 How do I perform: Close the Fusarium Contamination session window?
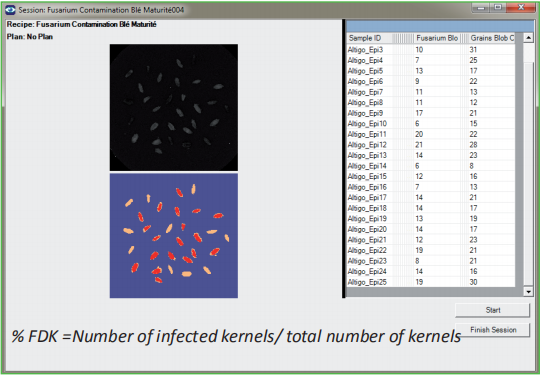pyautogui.click(x=521, y=8)
